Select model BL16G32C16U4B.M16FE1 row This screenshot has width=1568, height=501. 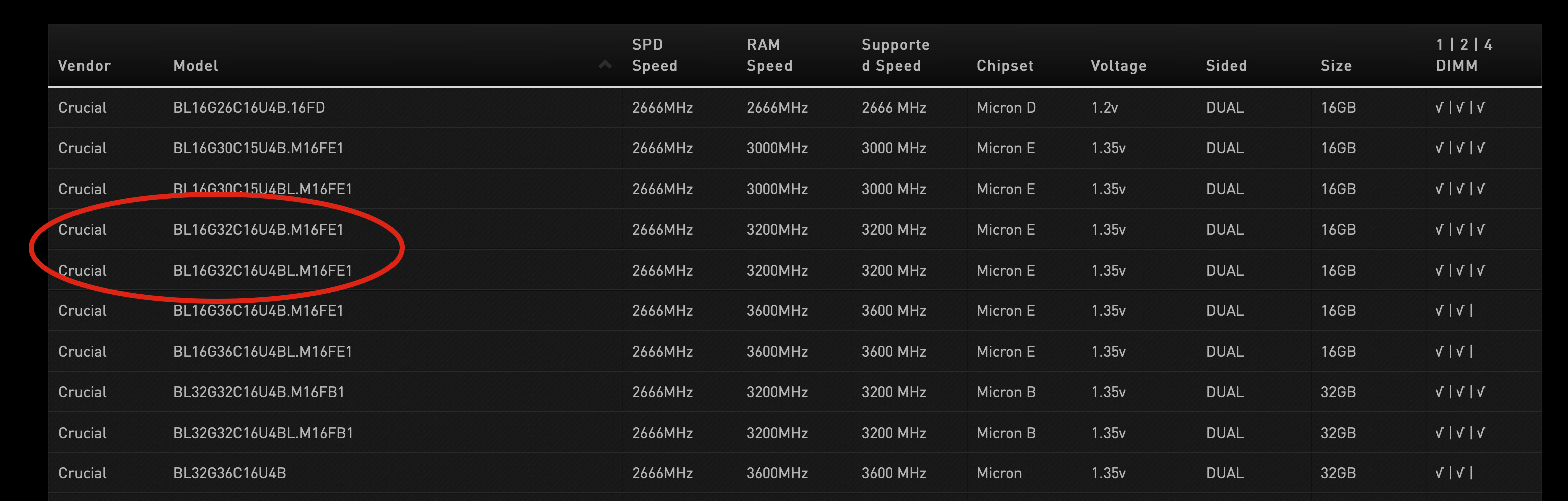795,229
